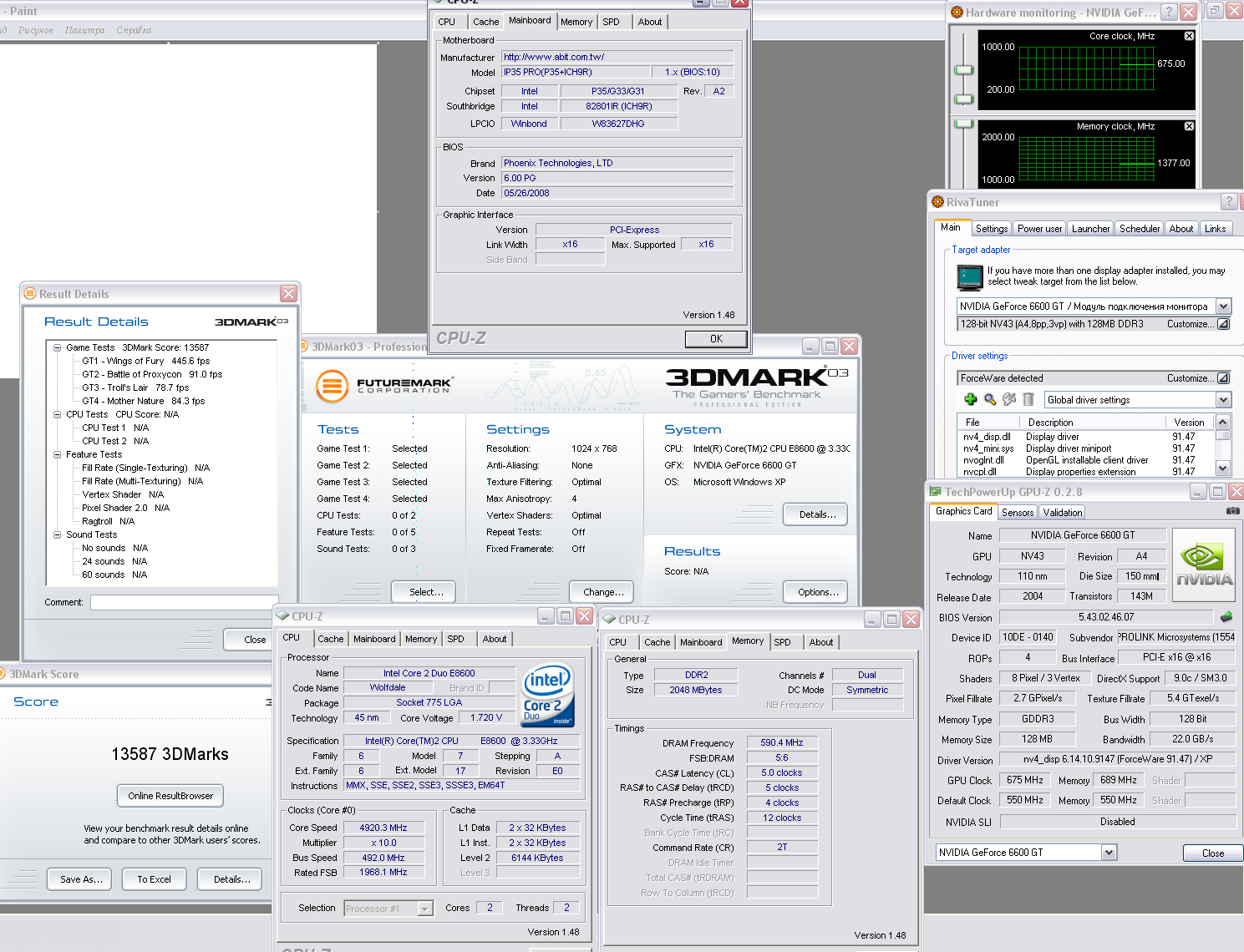Collapse the Feature Tests tree node

pos(58,454)
